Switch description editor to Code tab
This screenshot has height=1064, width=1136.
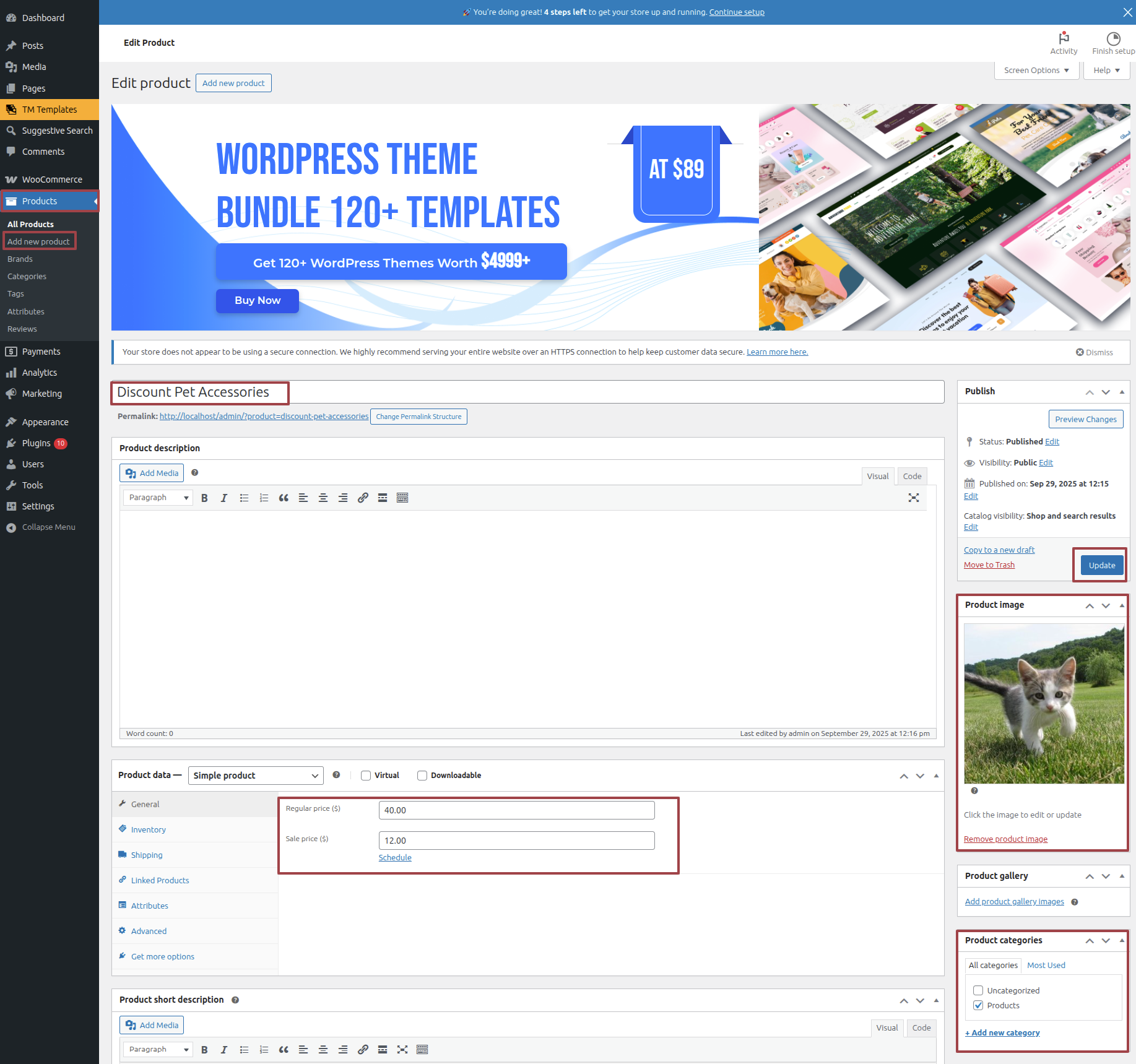click(x=911, y=476)
